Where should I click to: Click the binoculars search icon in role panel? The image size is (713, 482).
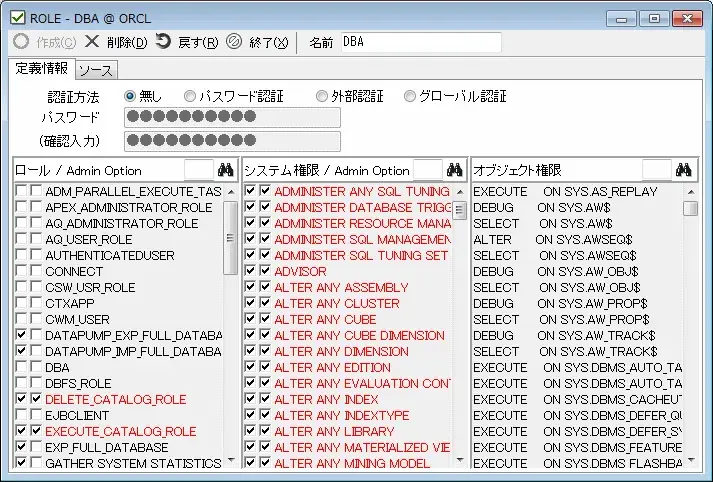[x=225, y=170]
